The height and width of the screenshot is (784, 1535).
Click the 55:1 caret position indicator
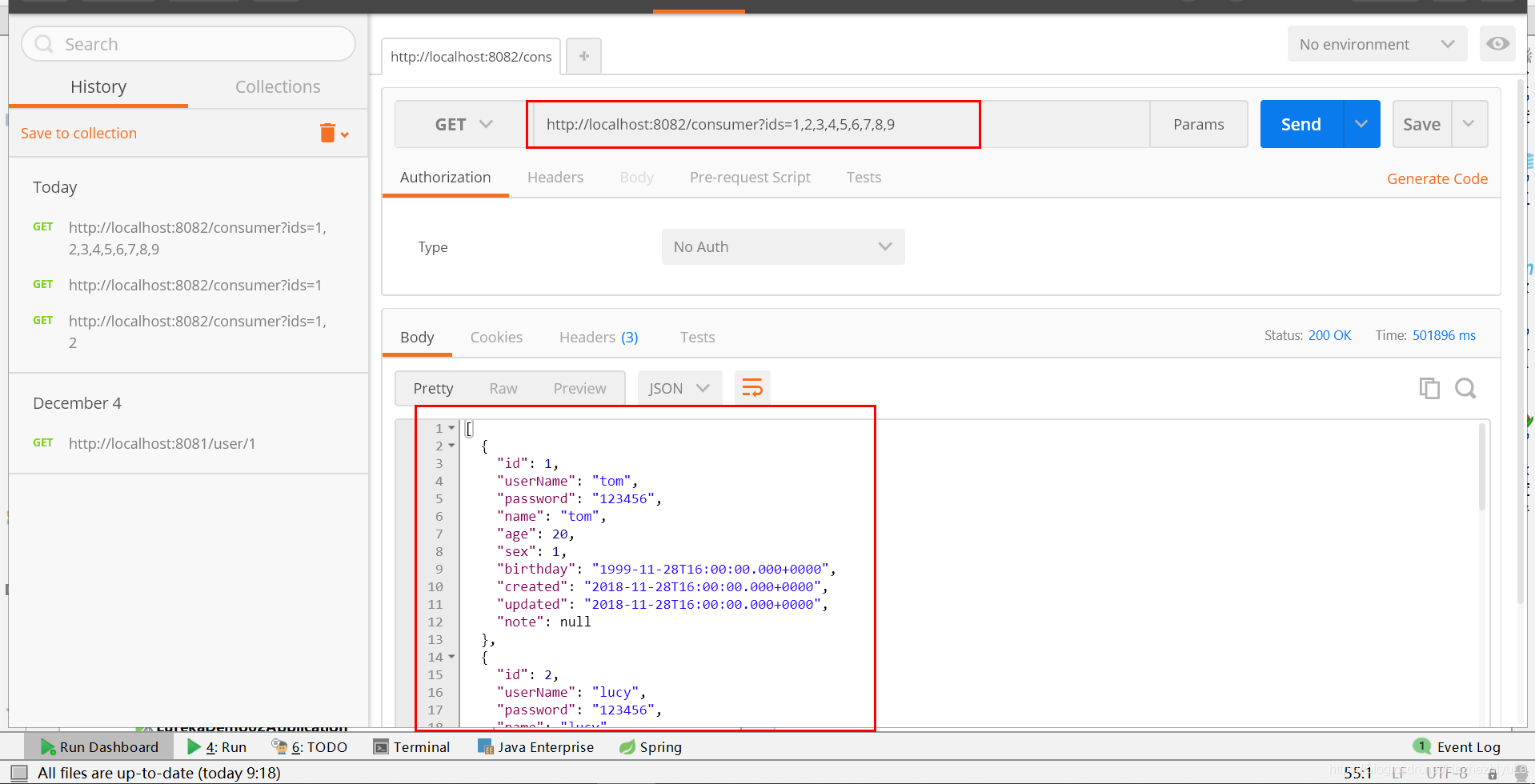(1358, 773)
